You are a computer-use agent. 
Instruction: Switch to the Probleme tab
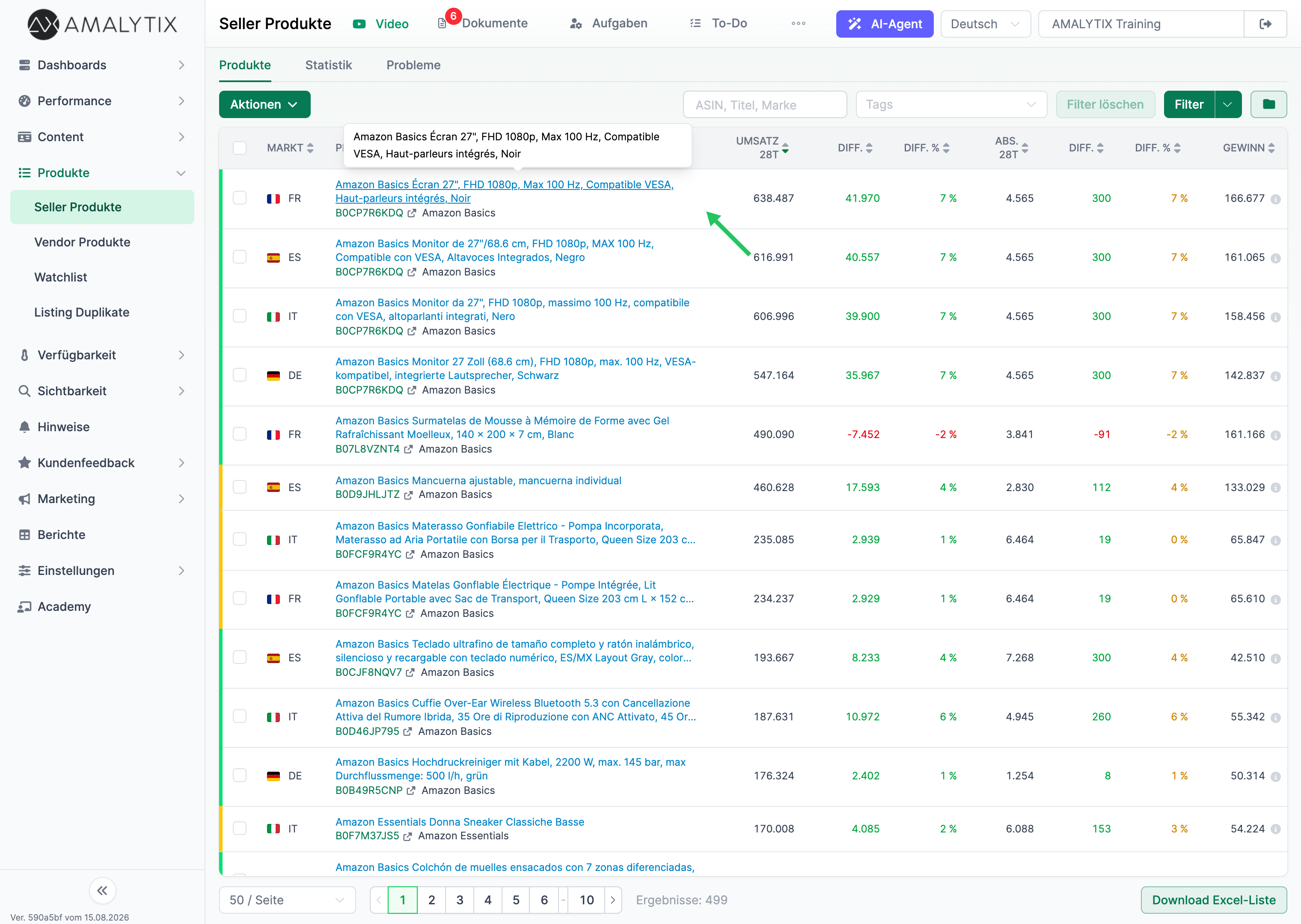point(413,65)
